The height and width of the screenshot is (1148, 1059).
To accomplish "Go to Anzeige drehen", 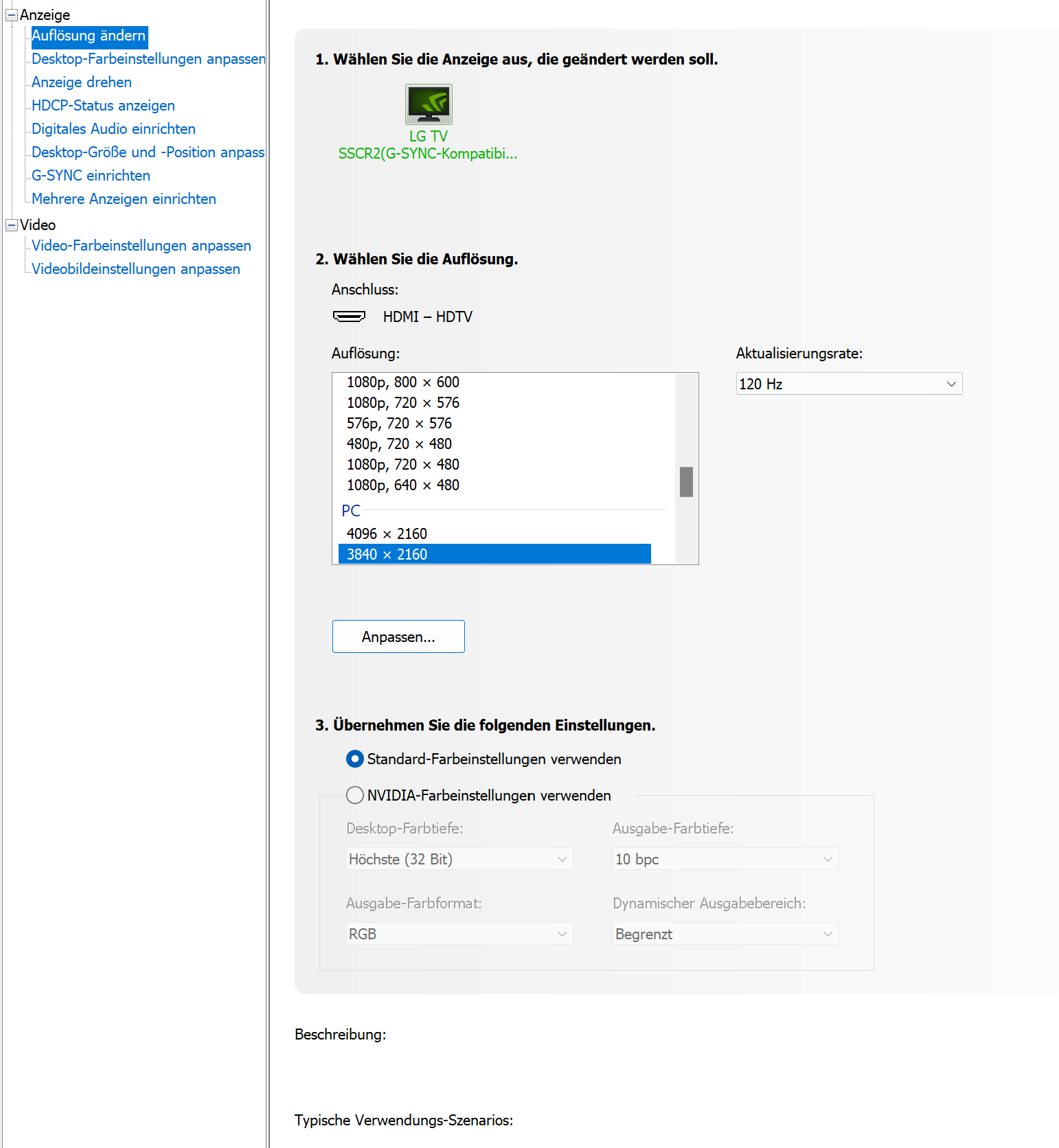I will coord(82,82).
